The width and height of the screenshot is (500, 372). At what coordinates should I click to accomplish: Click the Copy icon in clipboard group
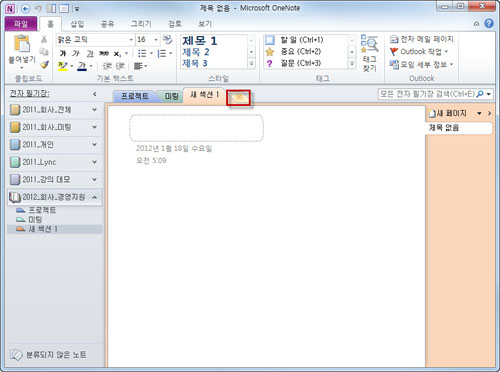pos(44,52)
